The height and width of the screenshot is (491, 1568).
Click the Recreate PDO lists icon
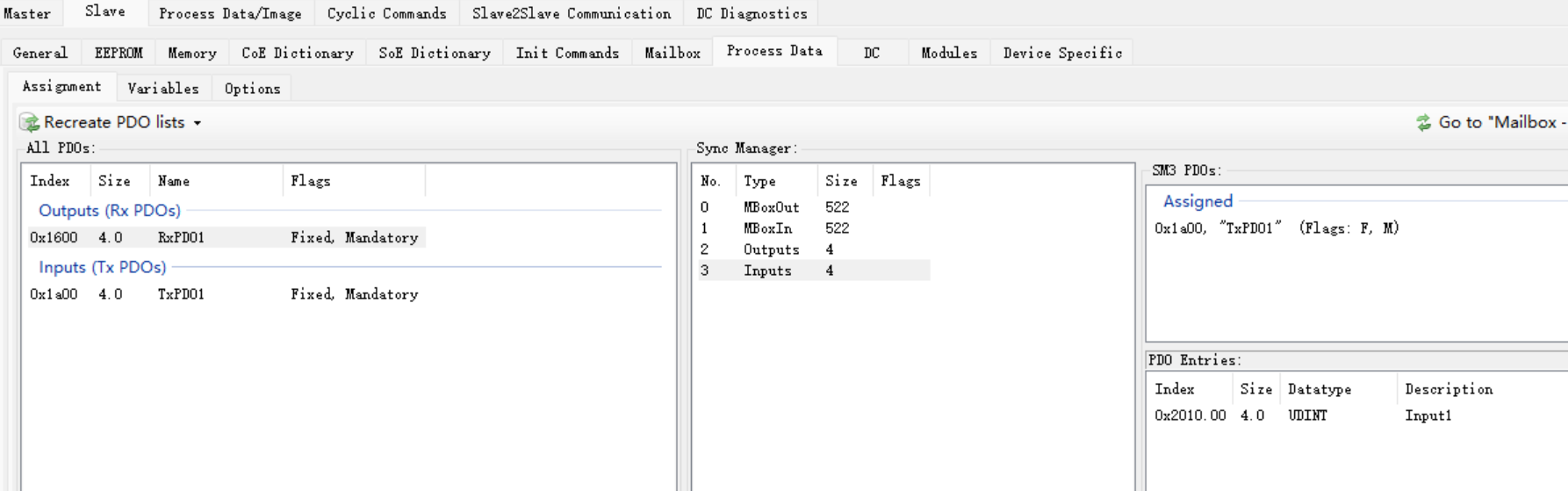pos(29,123)
